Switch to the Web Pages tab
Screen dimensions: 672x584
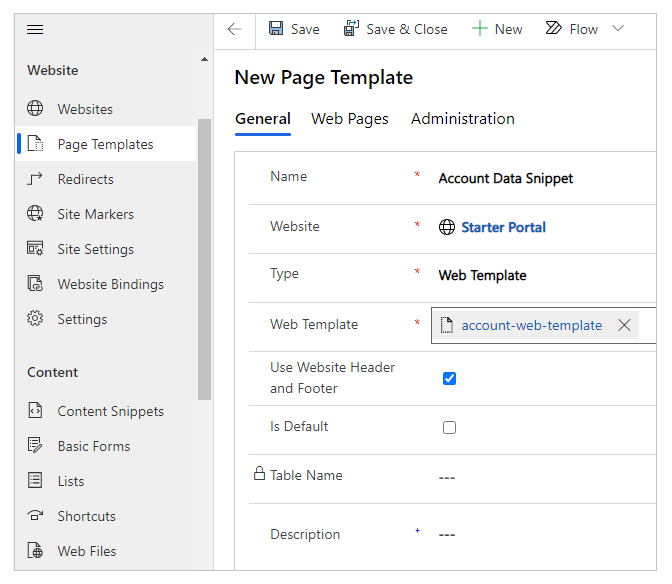(349, 119)
